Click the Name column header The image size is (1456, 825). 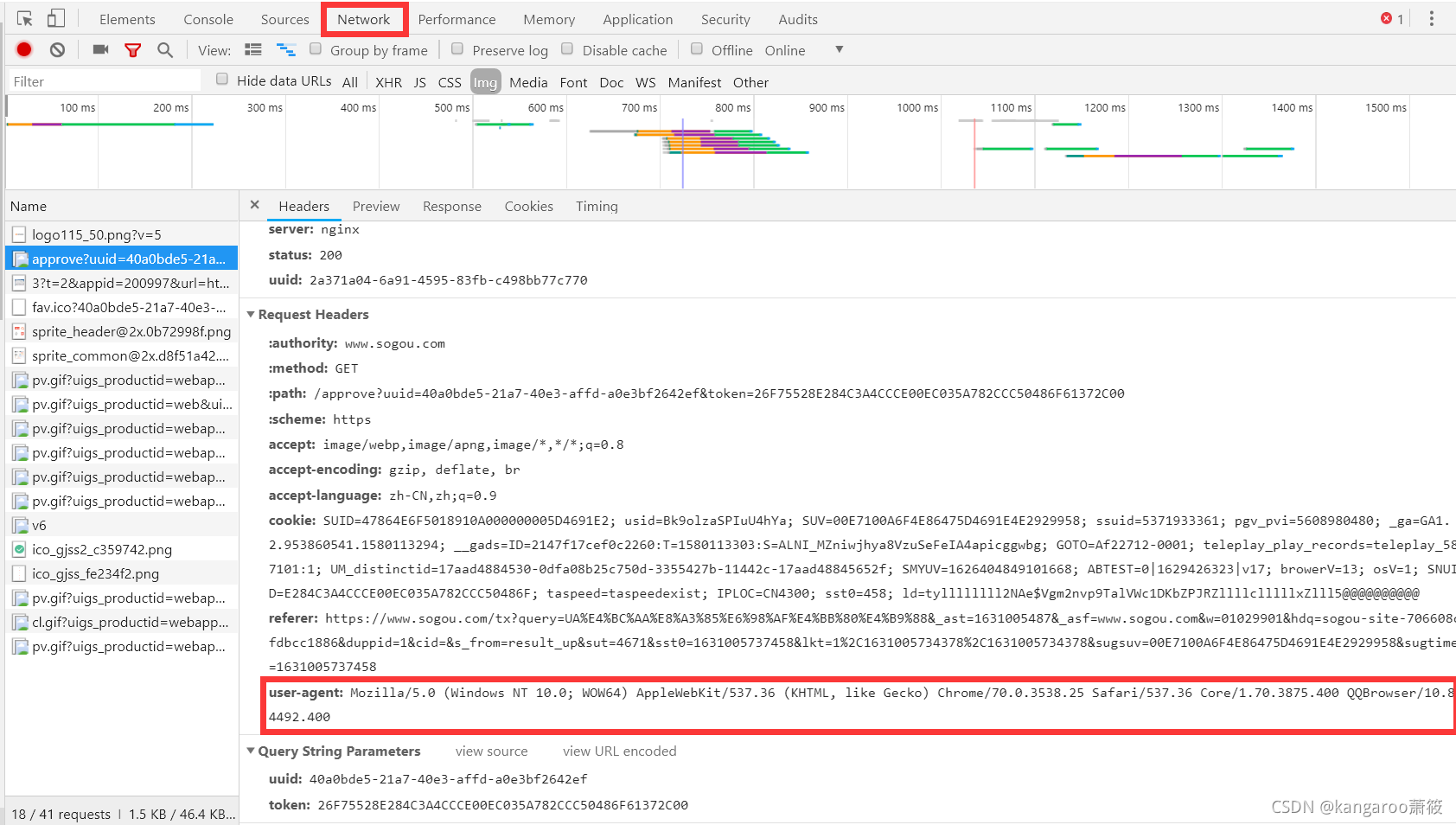121,206
